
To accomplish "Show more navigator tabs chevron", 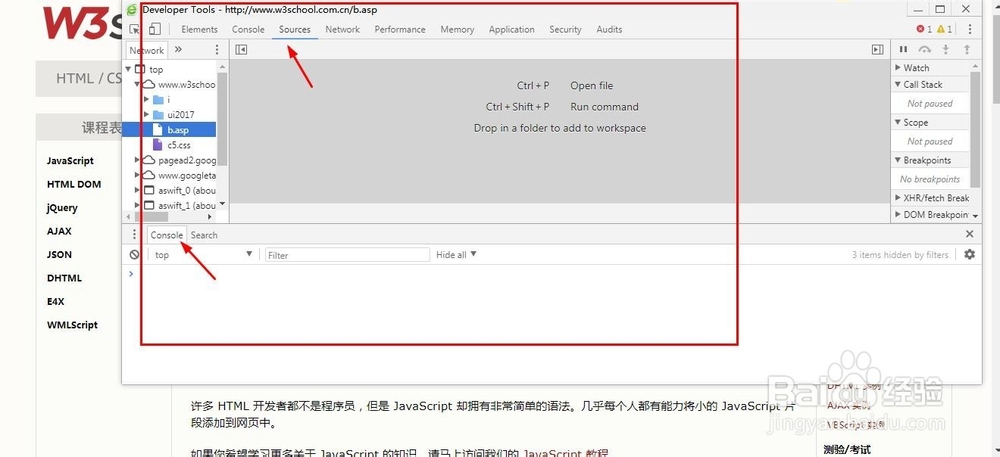I will coord(178,50).
